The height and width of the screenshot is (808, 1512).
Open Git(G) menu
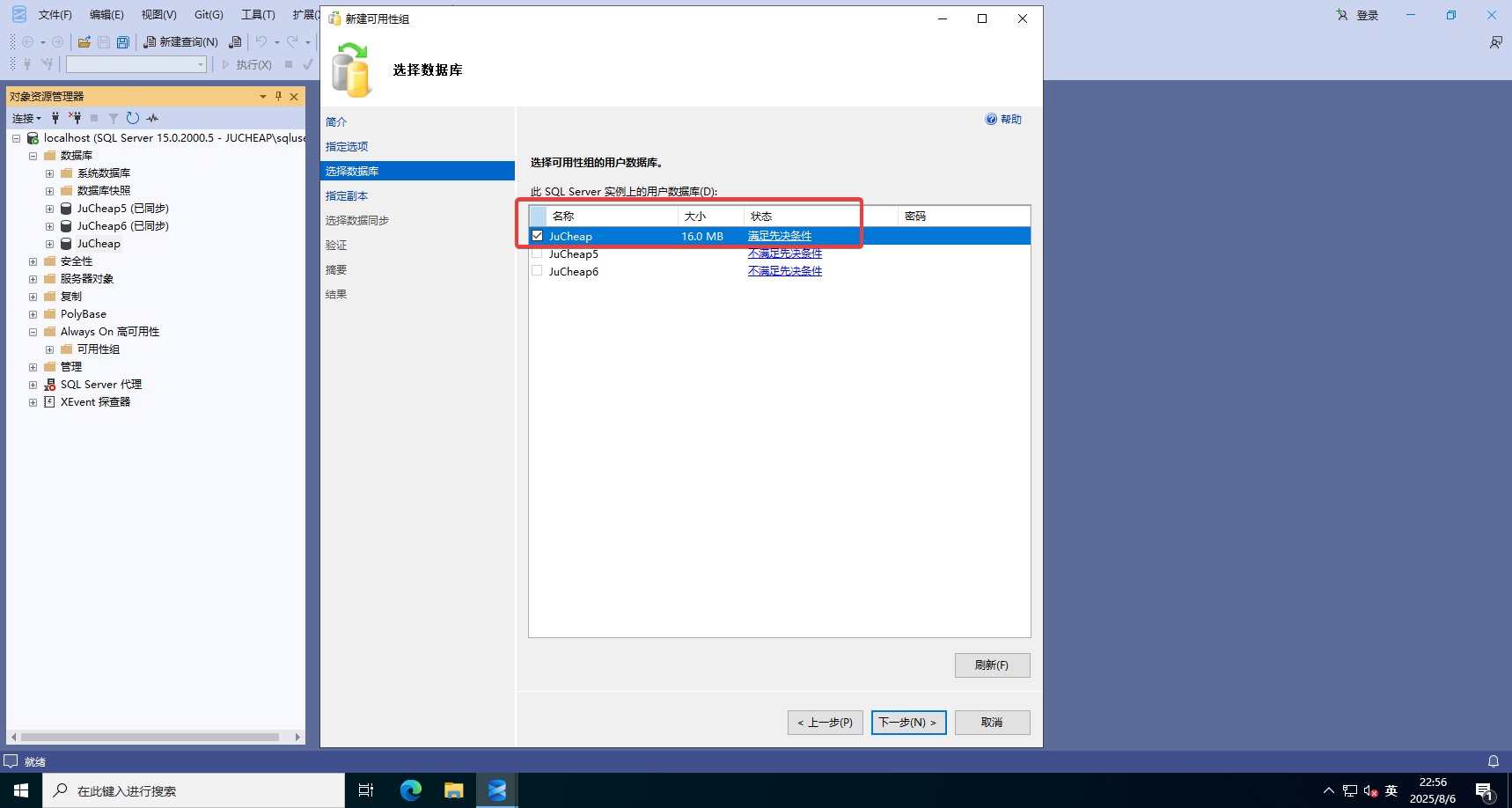[x=209, y=15]
